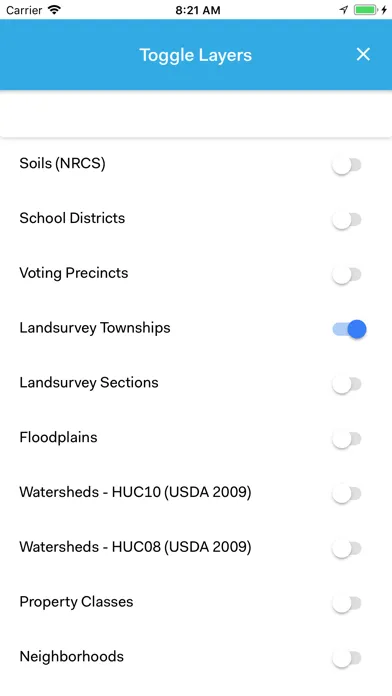Select the Soils (NRCS) text label
The height and width of the screenshot is (696, 392).
point(62,164)
